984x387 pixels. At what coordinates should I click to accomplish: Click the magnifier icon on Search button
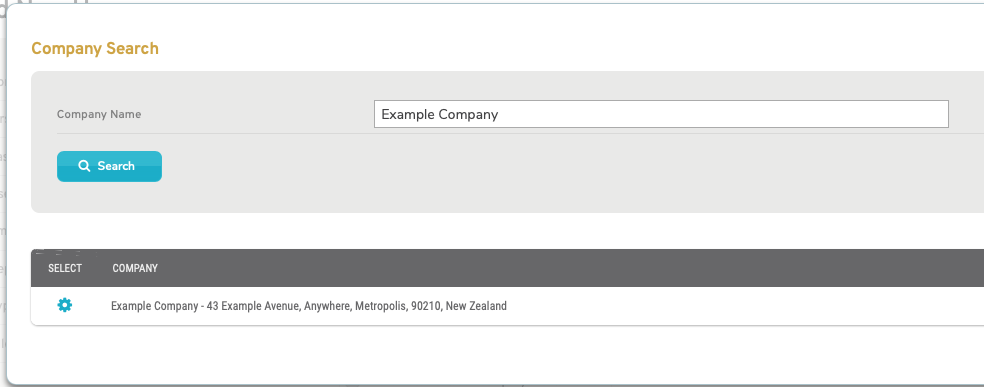84,166
